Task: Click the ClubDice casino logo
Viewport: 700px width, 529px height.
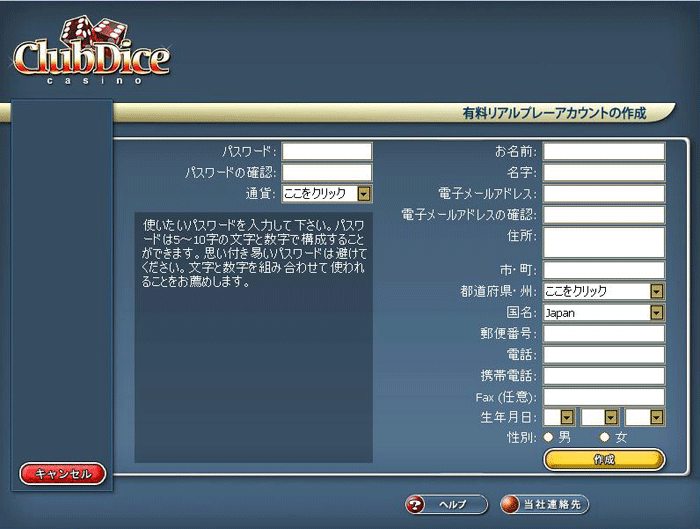Action: click(x=91, y=50)
